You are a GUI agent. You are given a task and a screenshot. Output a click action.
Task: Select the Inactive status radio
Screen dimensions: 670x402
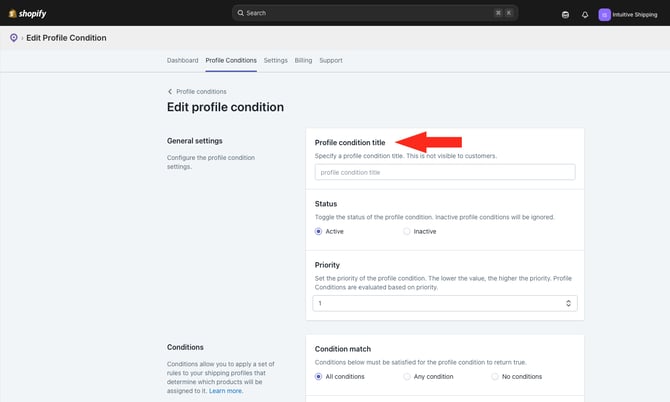coord(406,231)
